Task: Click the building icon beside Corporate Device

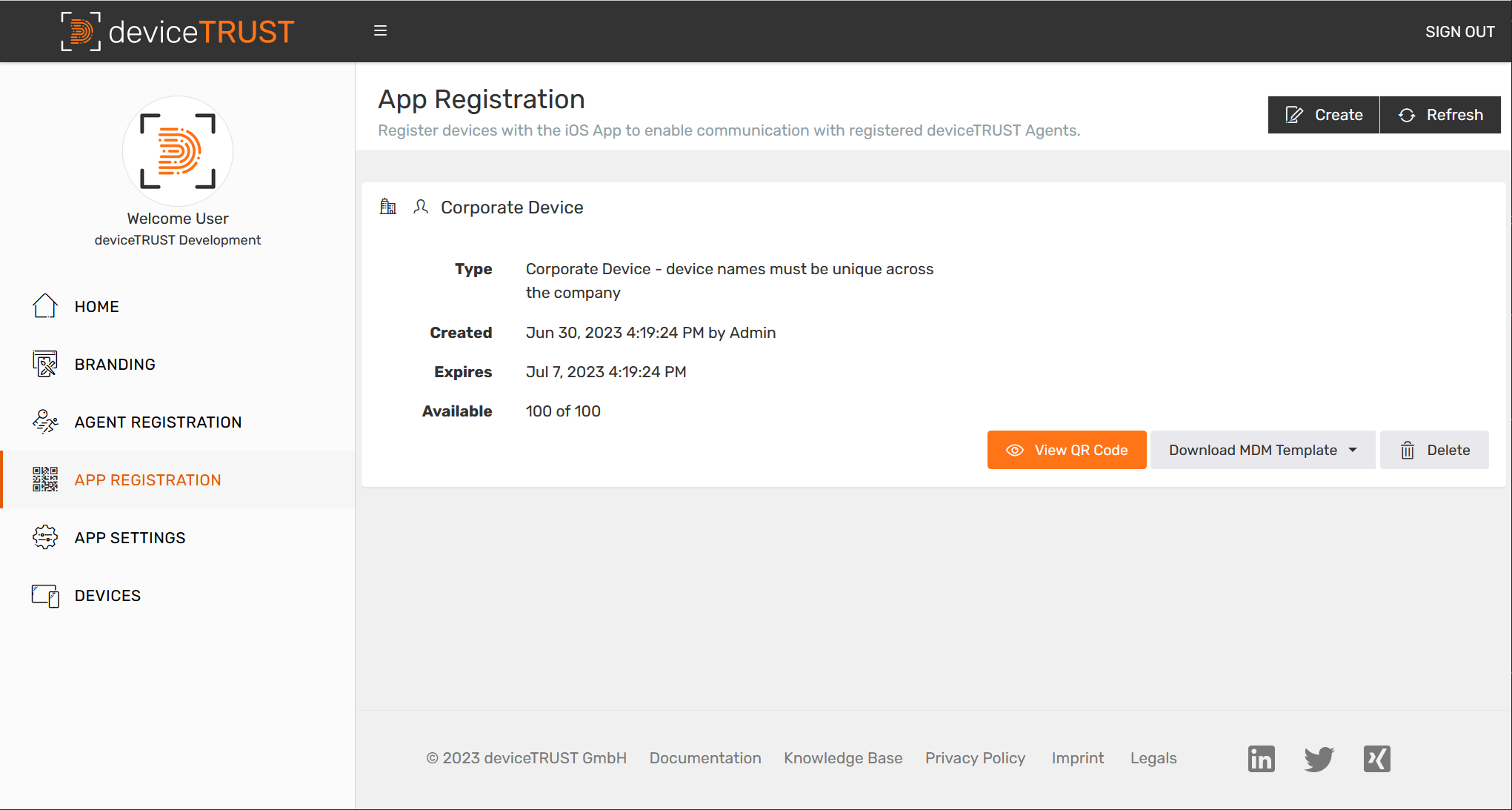Action: (387, 207)
